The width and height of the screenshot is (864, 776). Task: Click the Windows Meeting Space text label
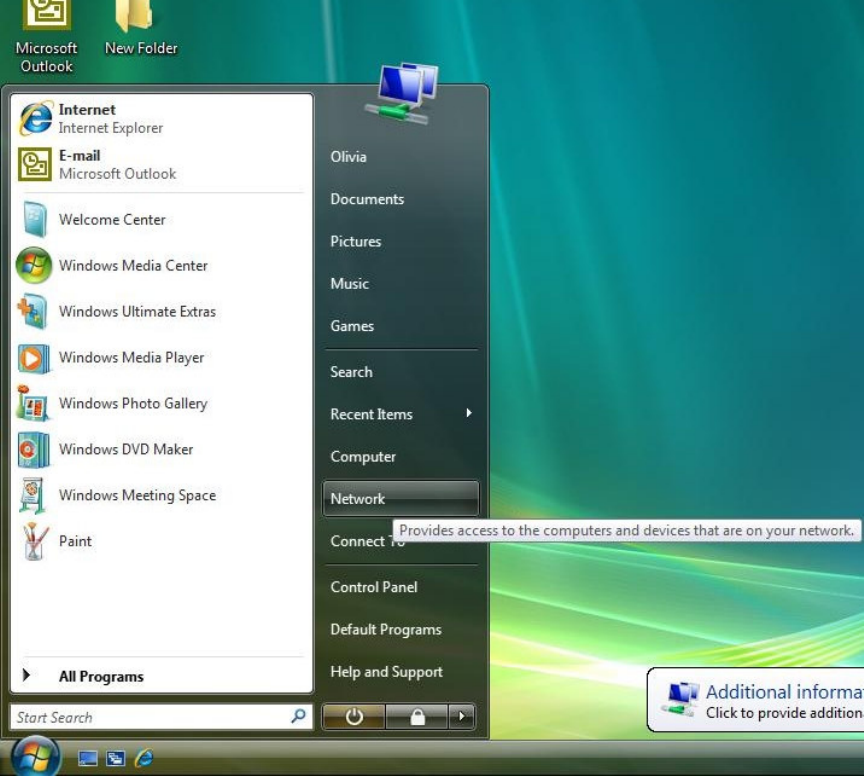point(138,495)
